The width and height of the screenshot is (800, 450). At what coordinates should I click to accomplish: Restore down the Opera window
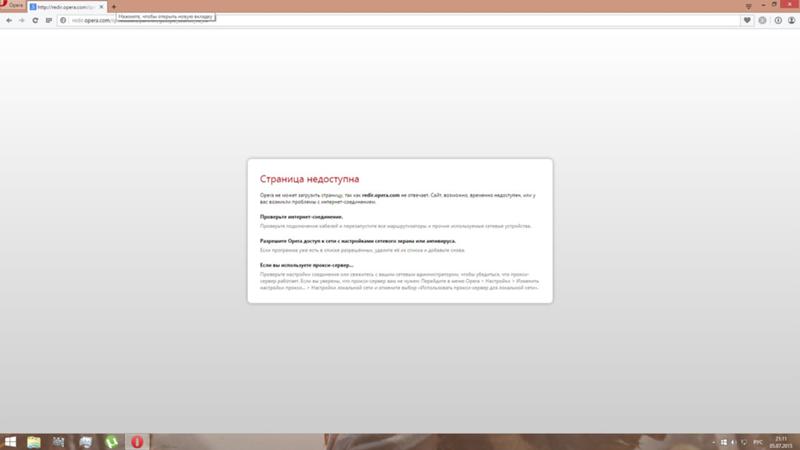click(x=774, y=5)
